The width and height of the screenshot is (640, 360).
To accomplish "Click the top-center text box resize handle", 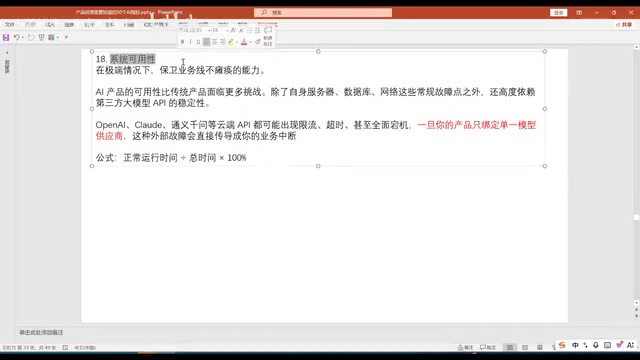I will pyautogui.click(x=318, y=51).
